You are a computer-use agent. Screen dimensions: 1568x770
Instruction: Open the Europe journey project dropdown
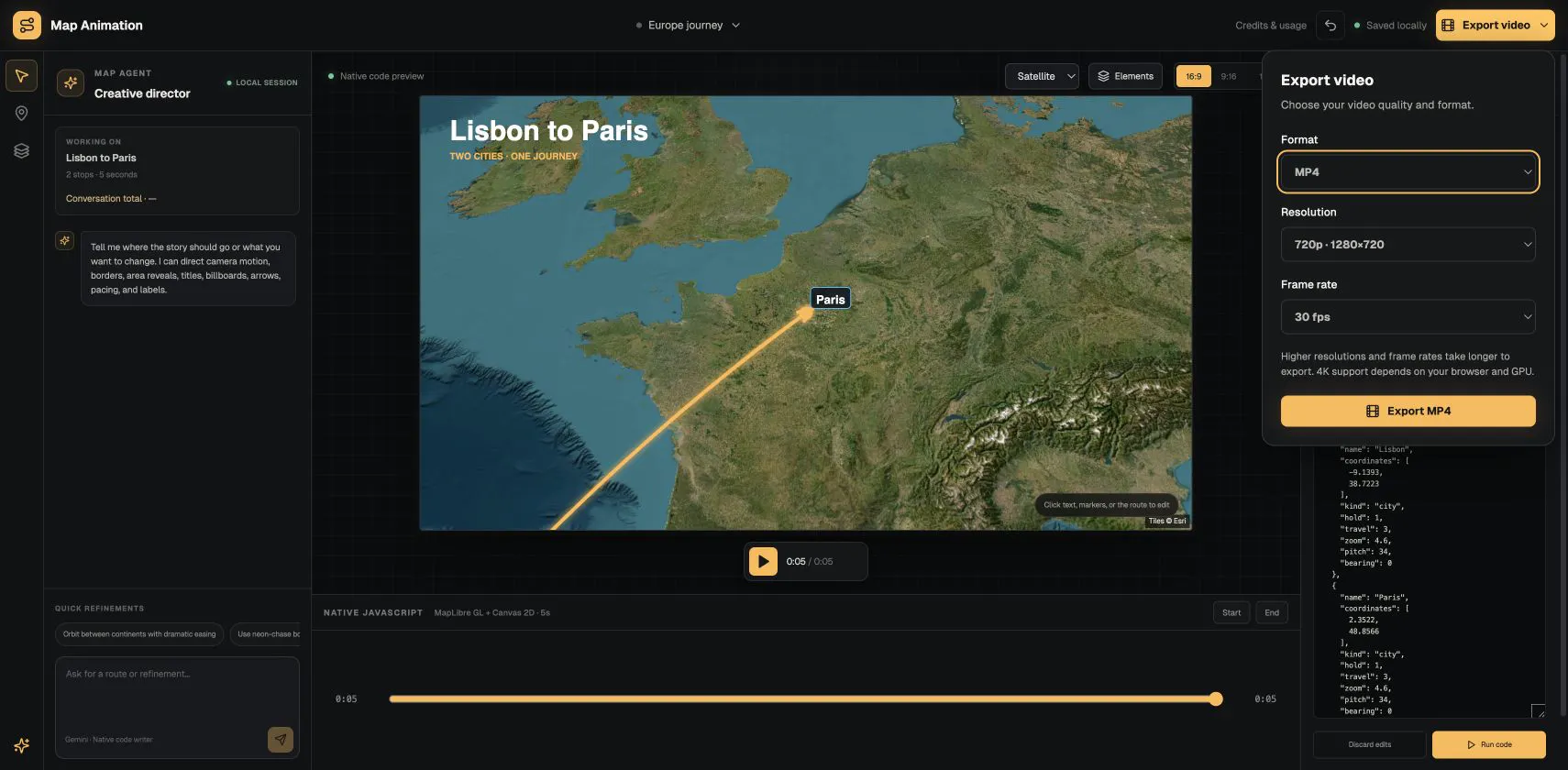(688, 26)
